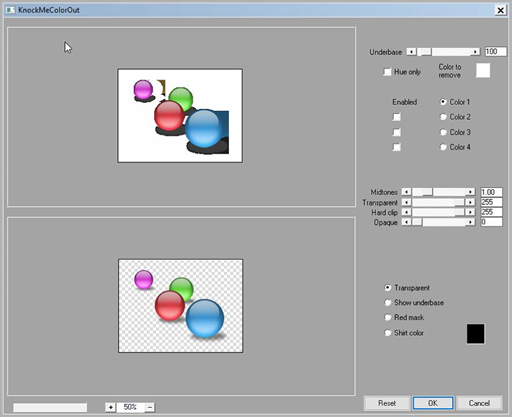Click the Reset button
This screenshot has height=417, width=512.
pos(387,403)
